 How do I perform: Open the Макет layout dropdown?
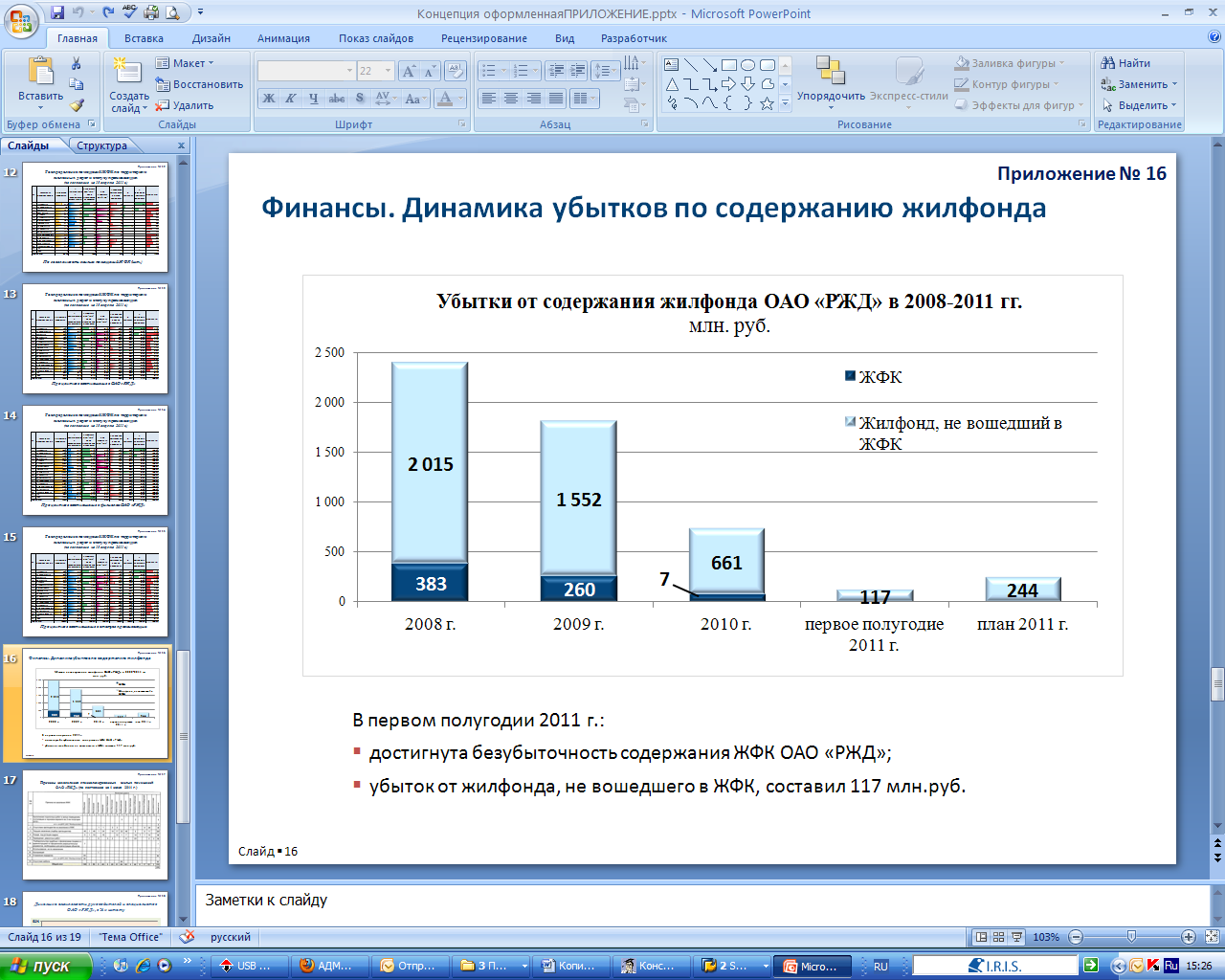click(x=186, y=63)
